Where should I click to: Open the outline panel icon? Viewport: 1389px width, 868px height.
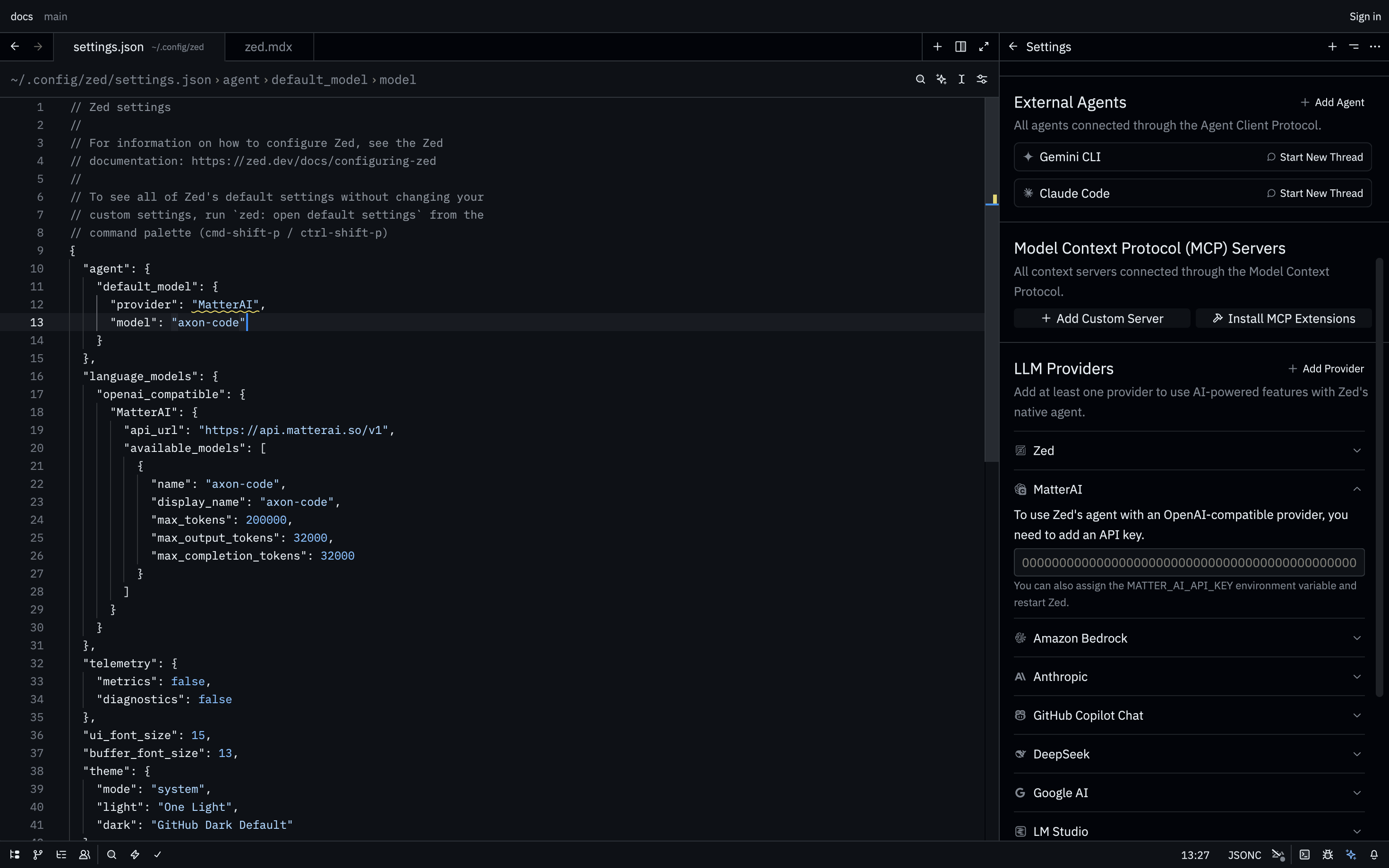pyautogui.click(x=61, y=854)
